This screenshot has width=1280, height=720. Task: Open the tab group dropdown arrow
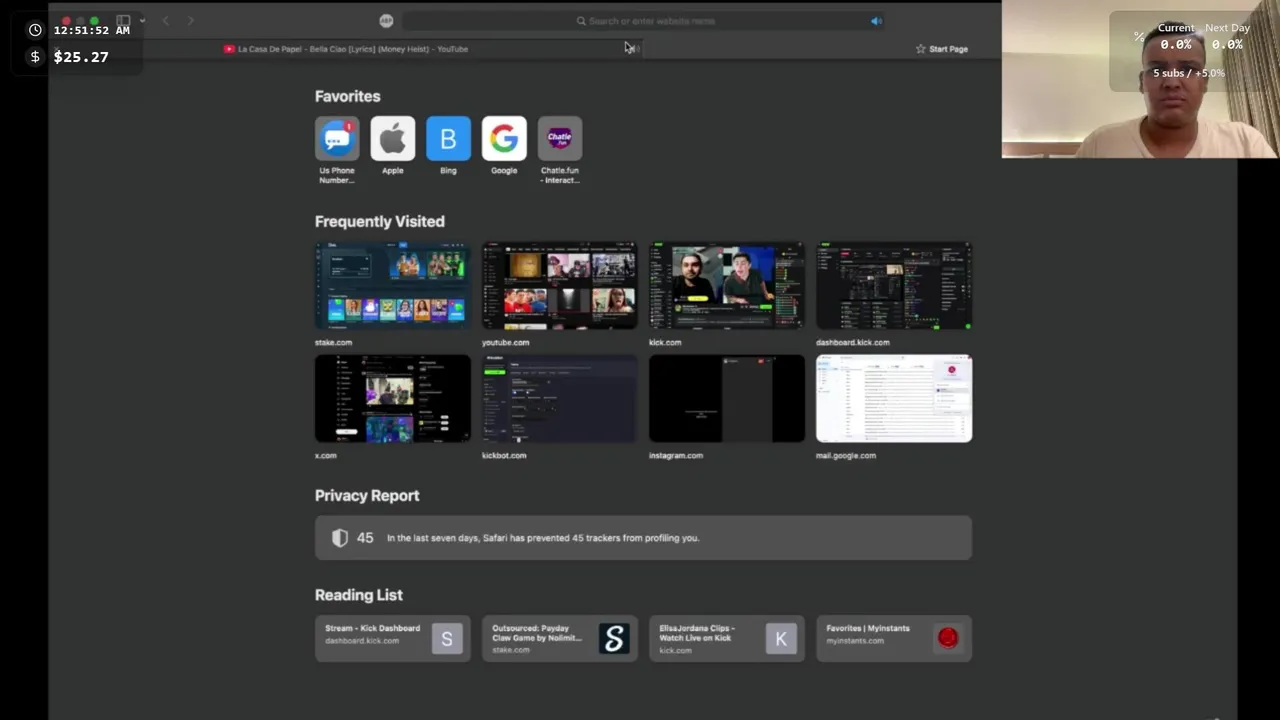pyautogui.click(x=142, y=20)
